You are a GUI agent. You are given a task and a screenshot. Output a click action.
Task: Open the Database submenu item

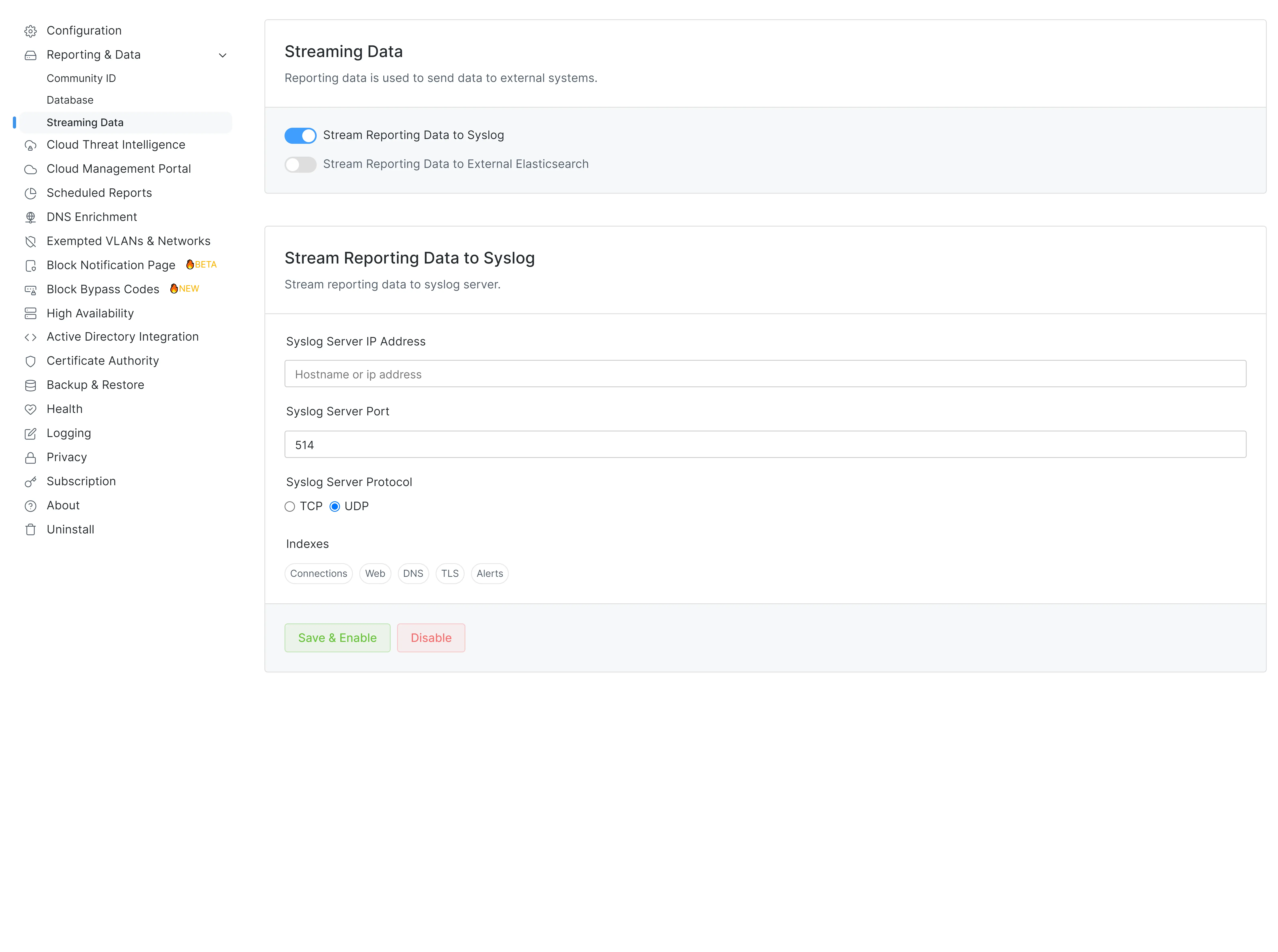pos(70,100)
